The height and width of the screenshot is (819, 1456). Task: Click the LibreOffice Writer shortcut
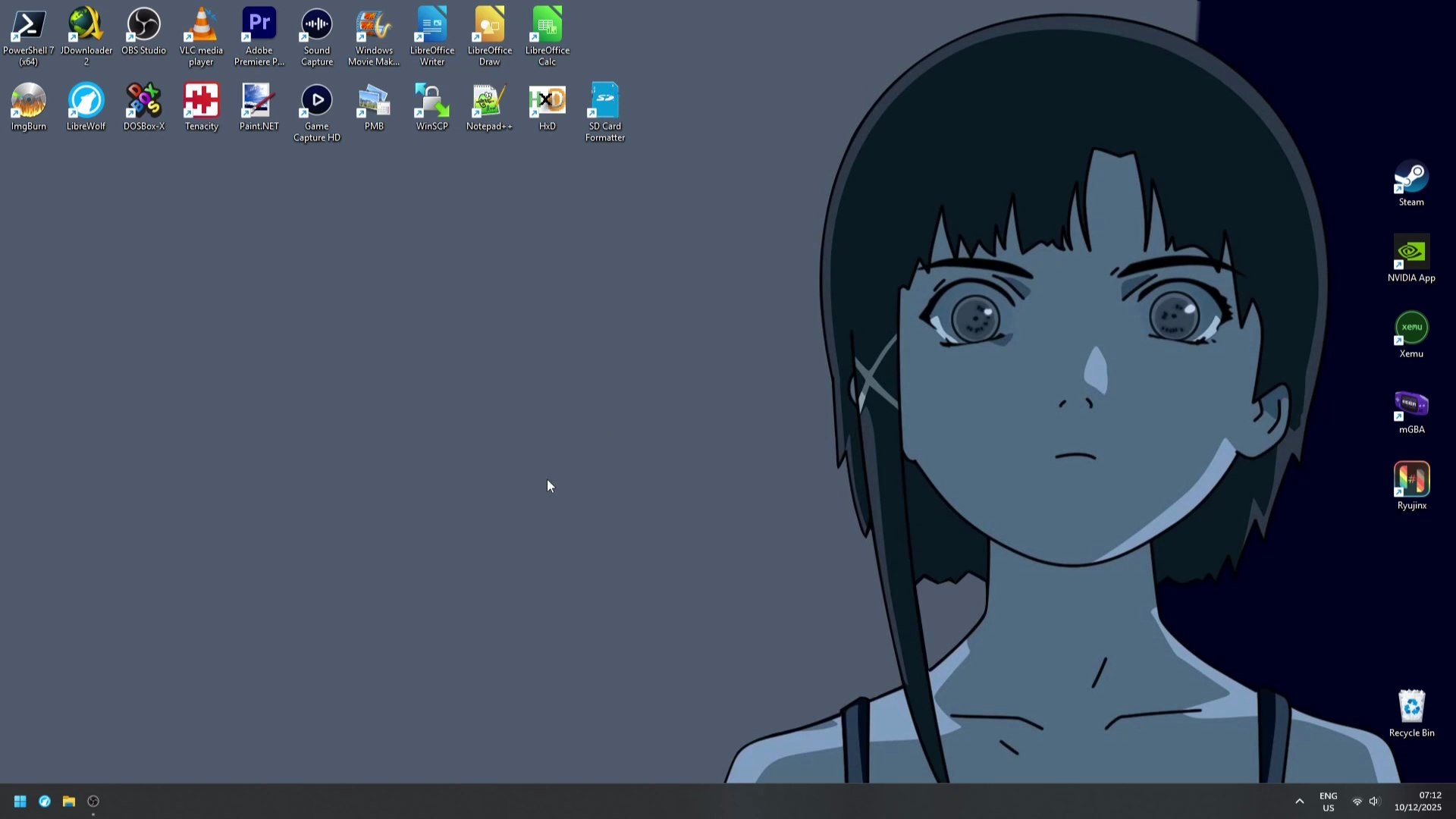point(432,36)
